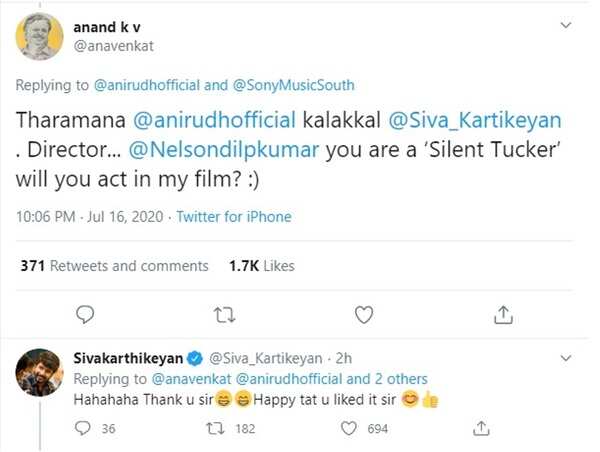Image resolution: width=600 pixels, height=452 pixels.
Task: Share the main tweet by anand k v
Action: coord(503,314)
